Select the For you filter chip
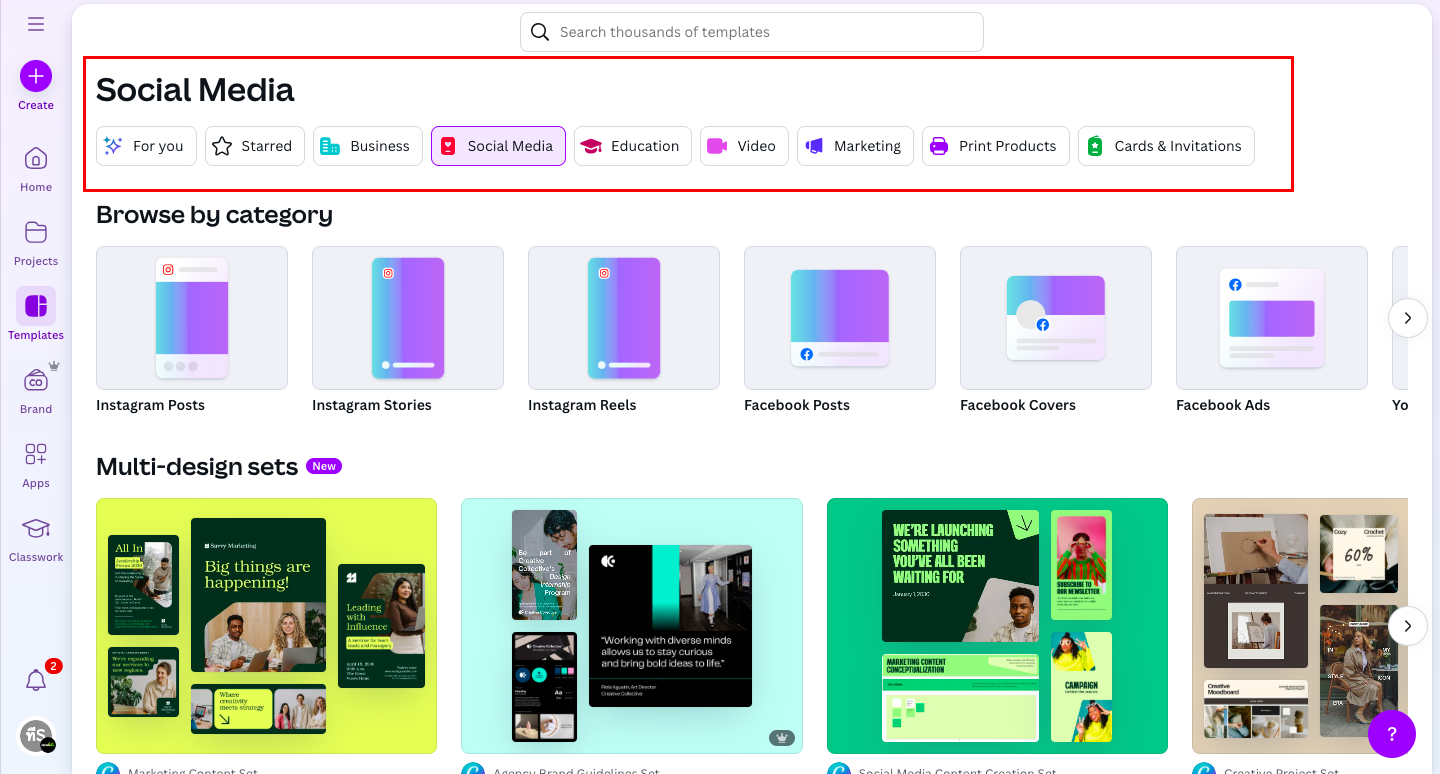1440x774 pixels. click(x=146, y=146)
